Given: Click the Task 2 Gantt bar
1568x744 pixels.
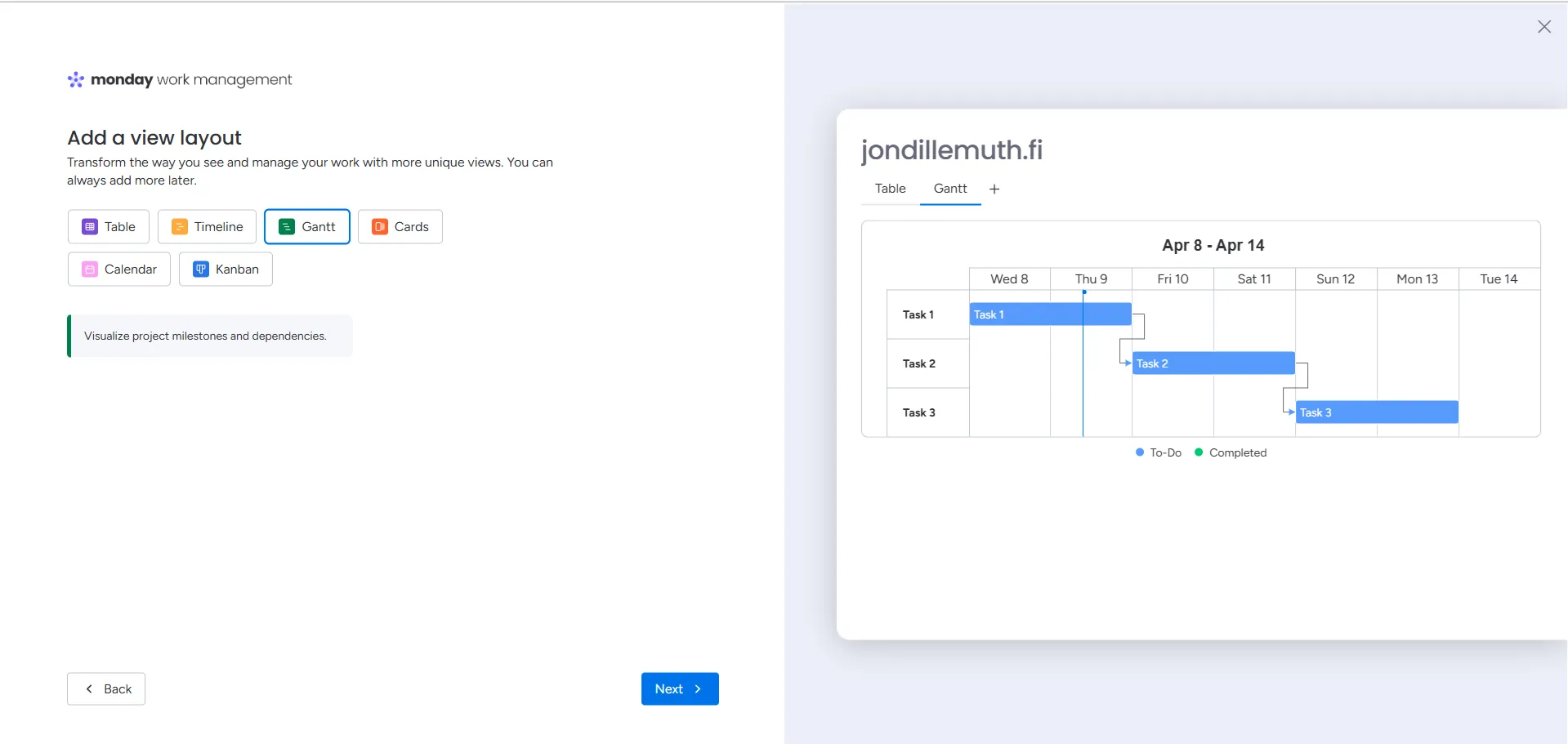Looking at the screenshot, I should [1213, 363].
